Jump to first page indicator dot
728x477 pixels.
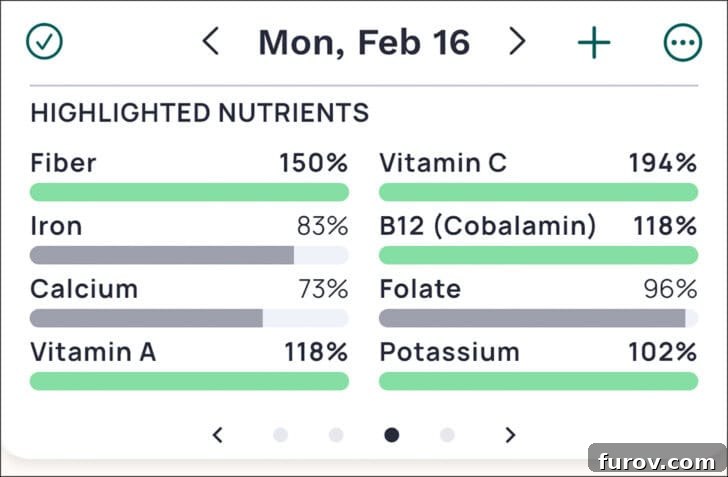[x=280, y=435]
